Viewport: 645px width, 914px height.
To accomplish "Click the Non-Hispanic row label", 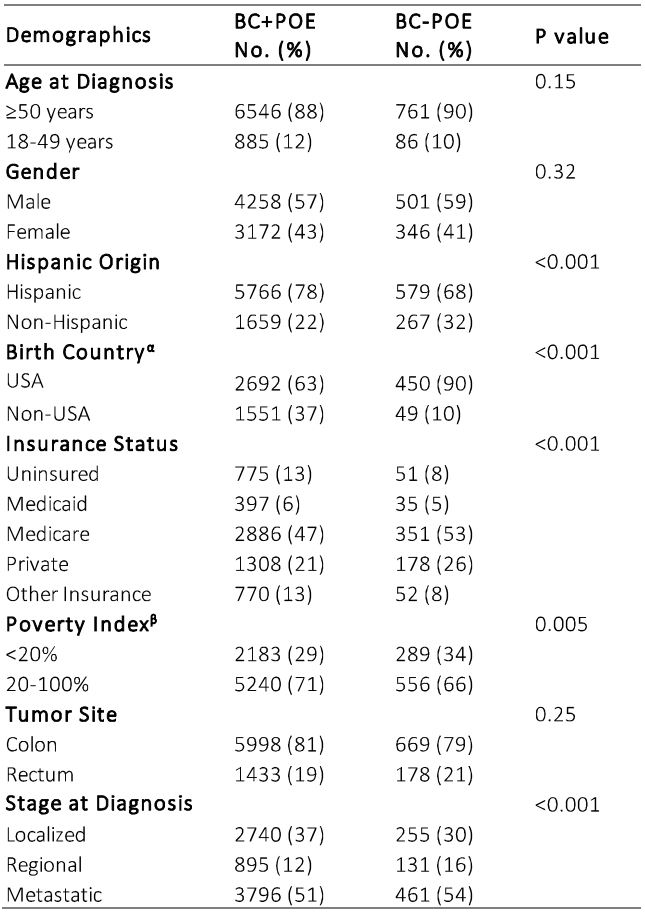I will click(66, 322).
